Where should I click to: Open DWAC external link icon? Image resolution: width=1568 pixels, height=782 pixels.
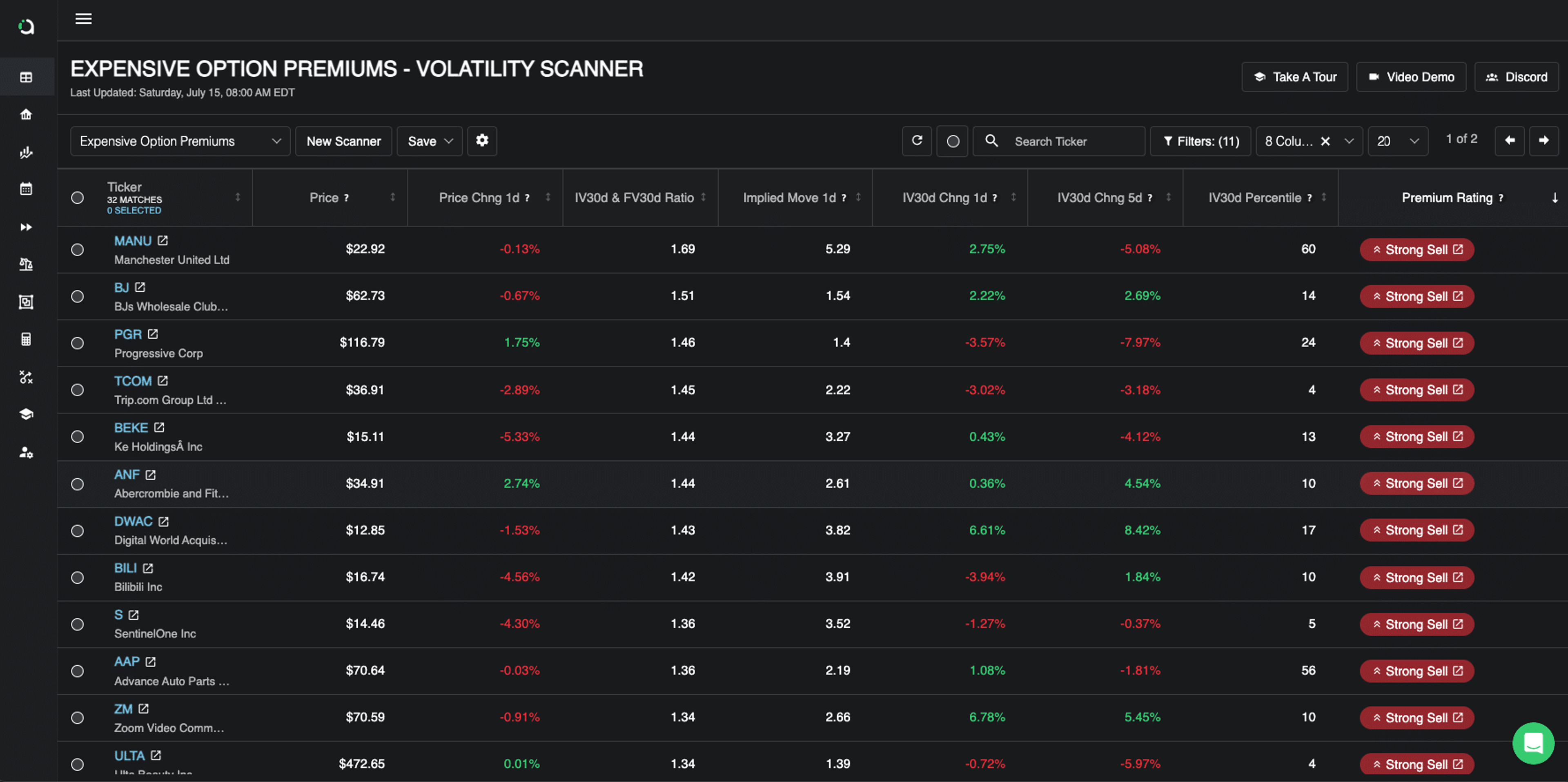pyautogui.click(x=164, y=522)
